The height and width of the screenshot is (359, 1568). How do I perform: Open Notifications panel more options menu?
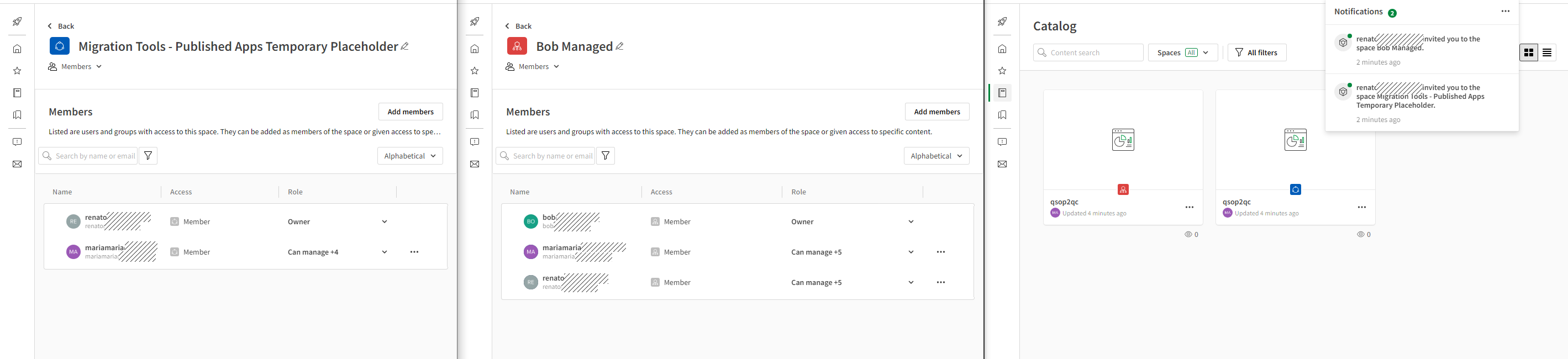[1506, 12]
